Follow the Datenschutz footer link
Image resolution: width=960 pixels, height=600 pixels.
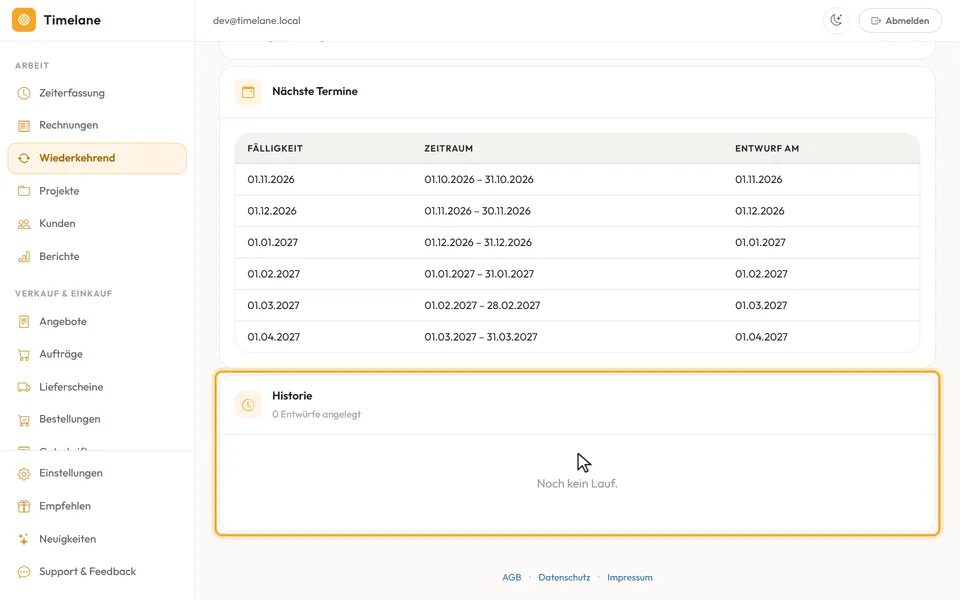pyautogui.click(x=564, y=577)
